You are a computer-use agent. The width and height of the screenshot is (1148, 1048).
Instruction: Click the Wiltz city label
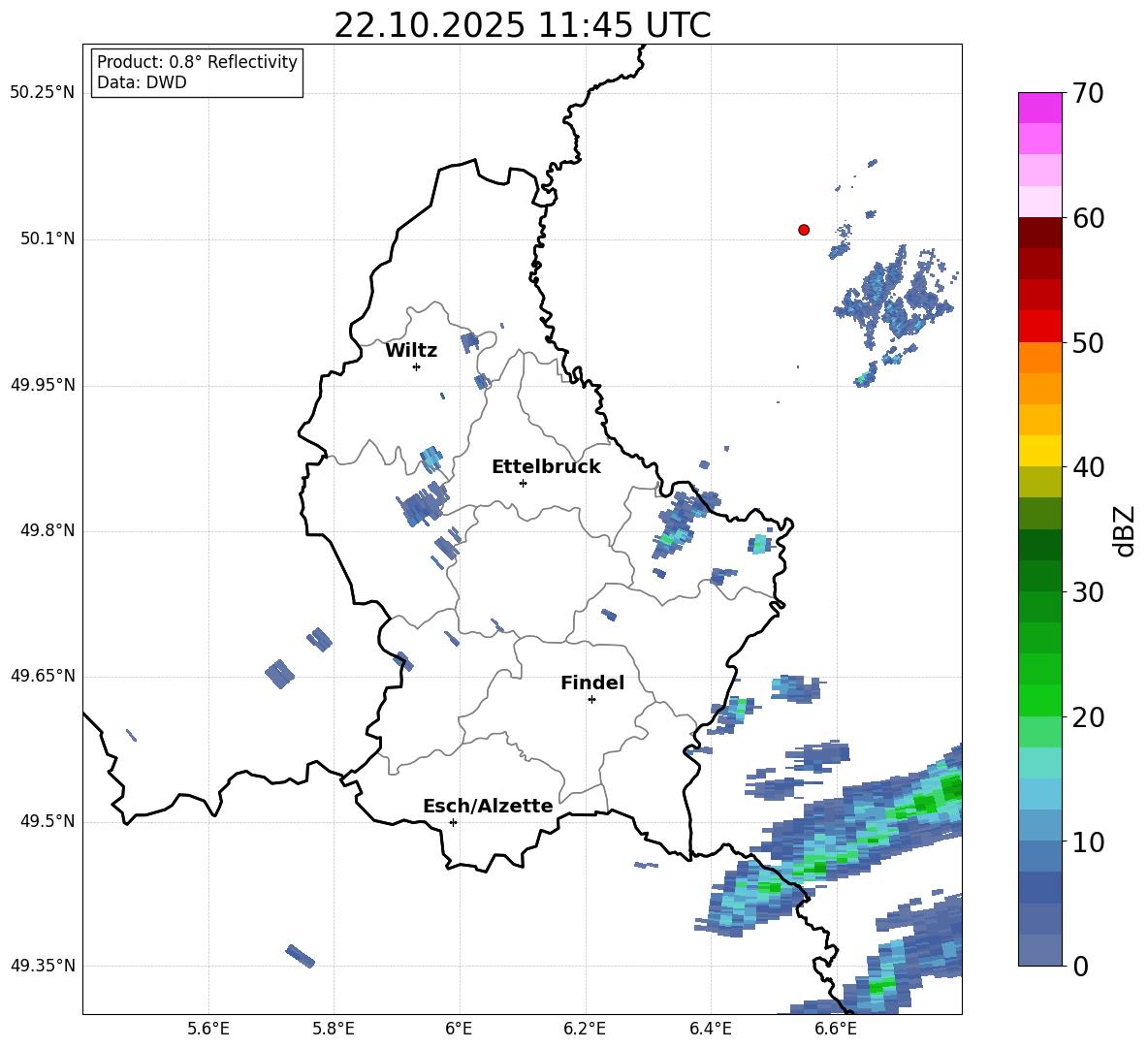pyautogui.click(x=411, y=351)
